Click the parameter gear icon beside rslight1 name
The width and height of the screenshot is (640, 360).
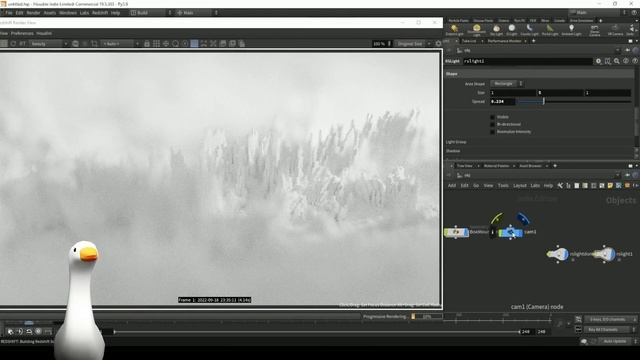tap(598, 61)
